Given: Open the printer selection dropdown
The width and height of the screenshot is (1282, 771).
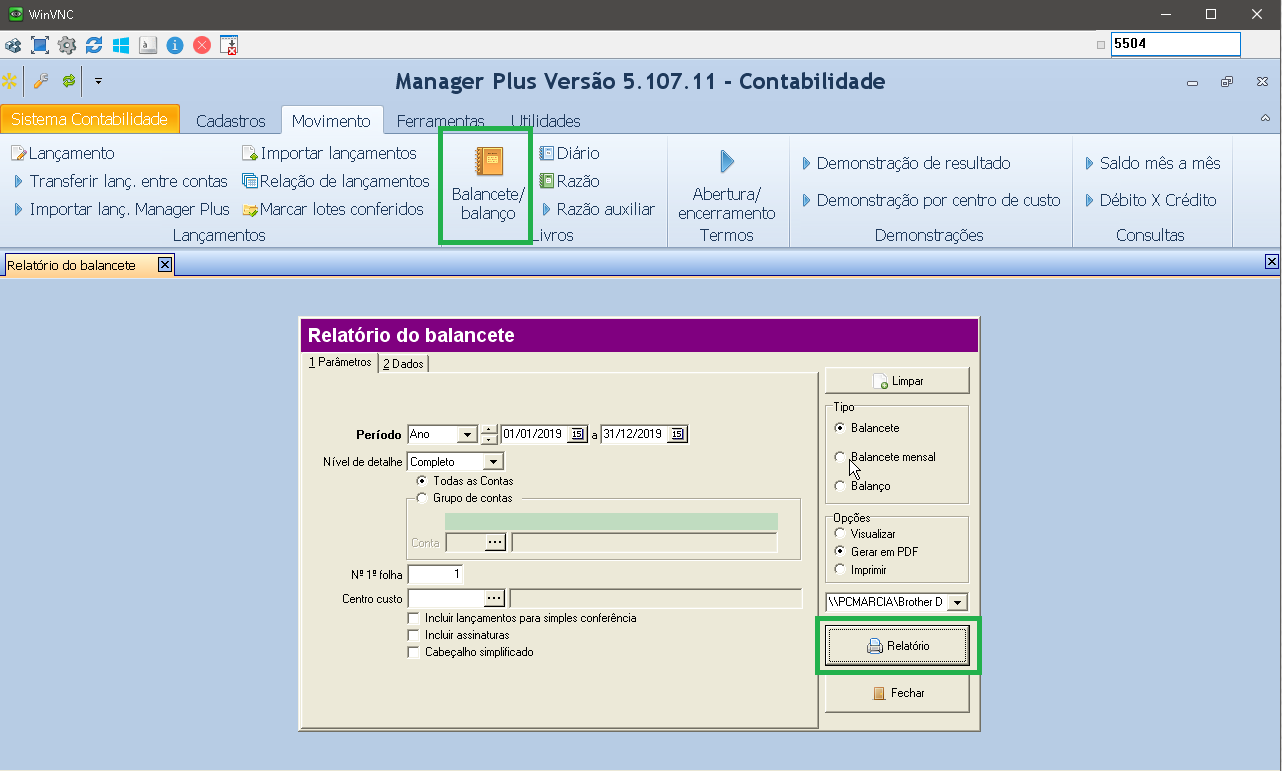Looking at the screenshot, I should (957, 602).
